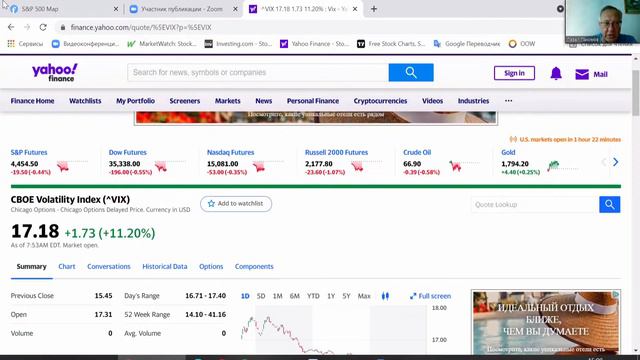Click the site lock icon in the address bar
Screen dimensions: 640x360
click(62, 27)
